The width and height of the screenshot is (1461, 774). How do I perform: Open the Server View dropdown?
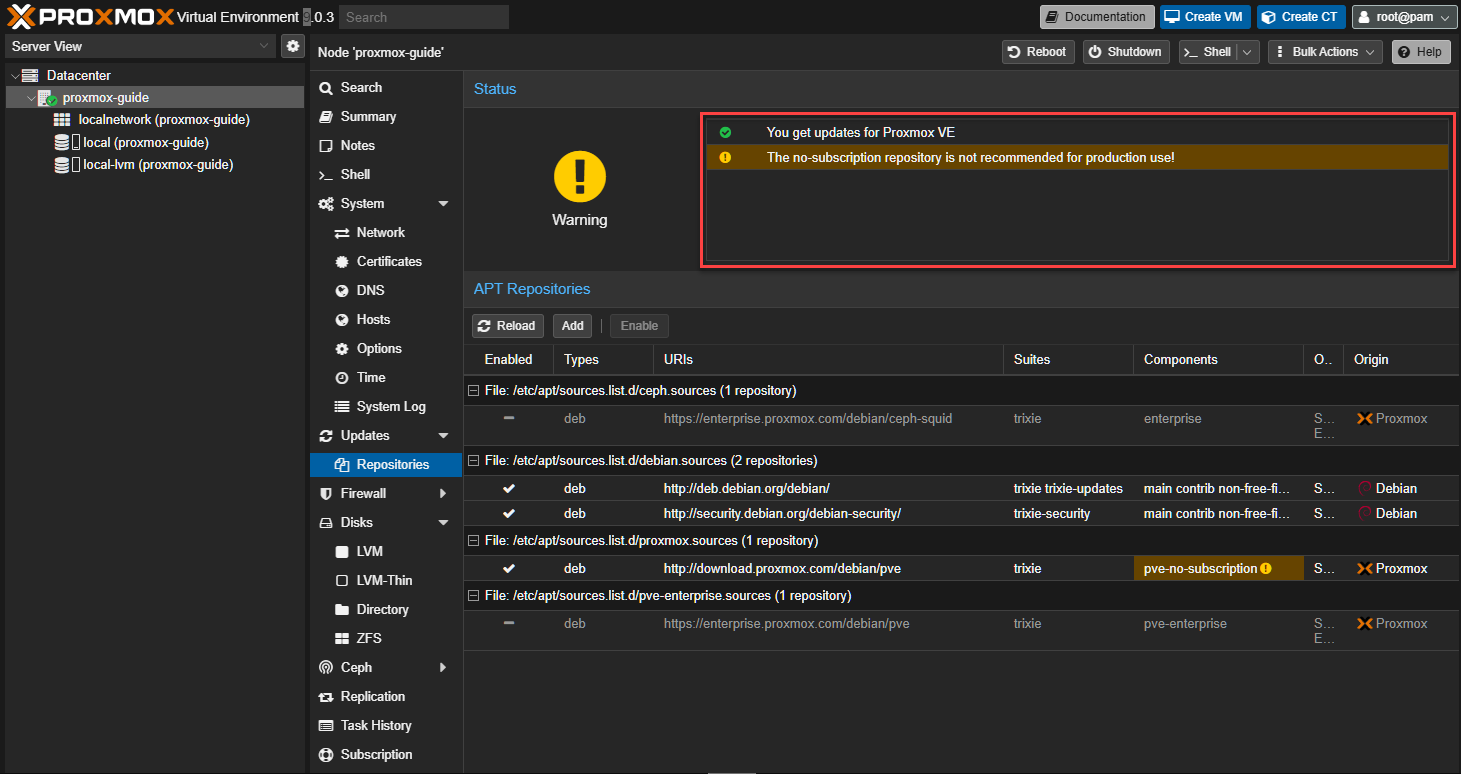(x=140, y=46)
